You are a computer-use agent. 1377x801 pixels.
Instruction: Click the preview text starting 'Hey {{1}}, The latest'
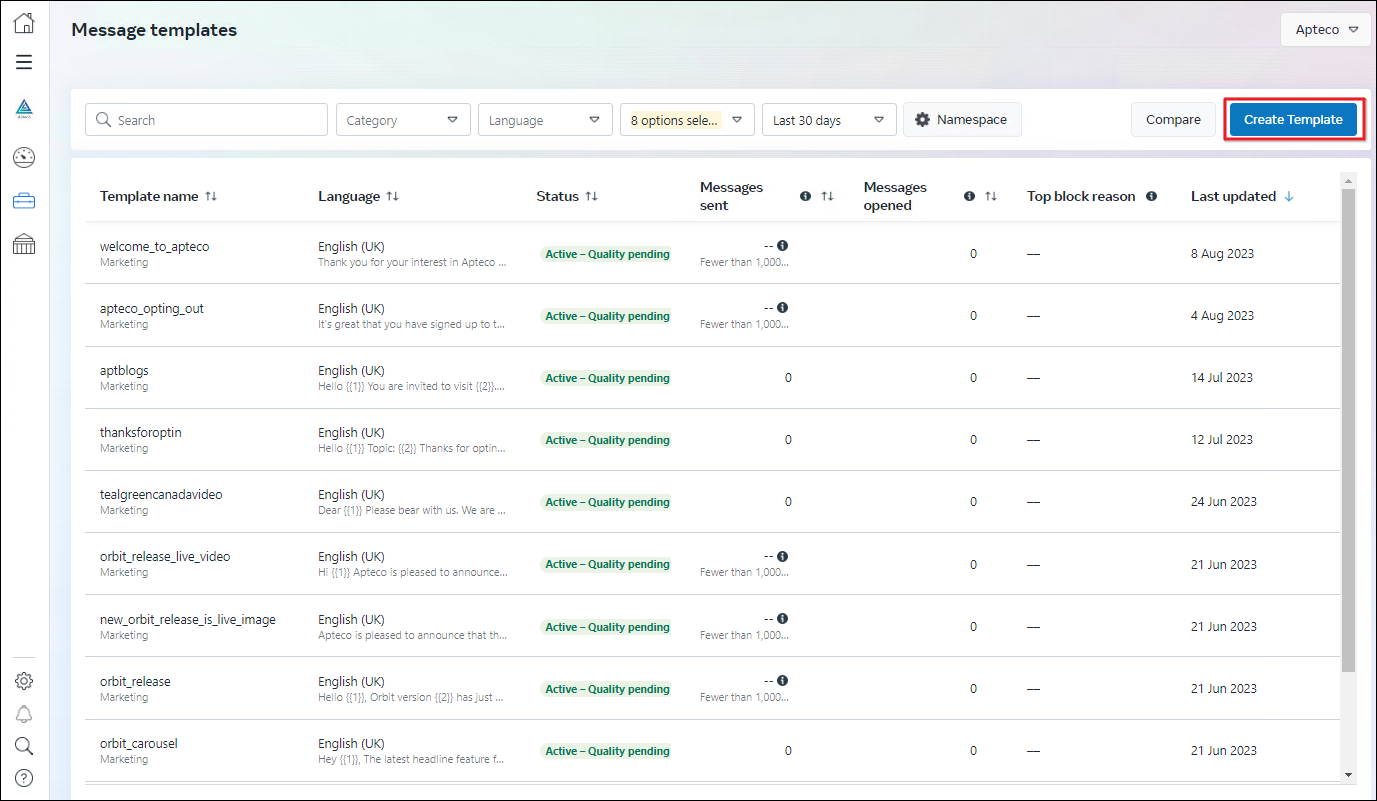(411, 759)
